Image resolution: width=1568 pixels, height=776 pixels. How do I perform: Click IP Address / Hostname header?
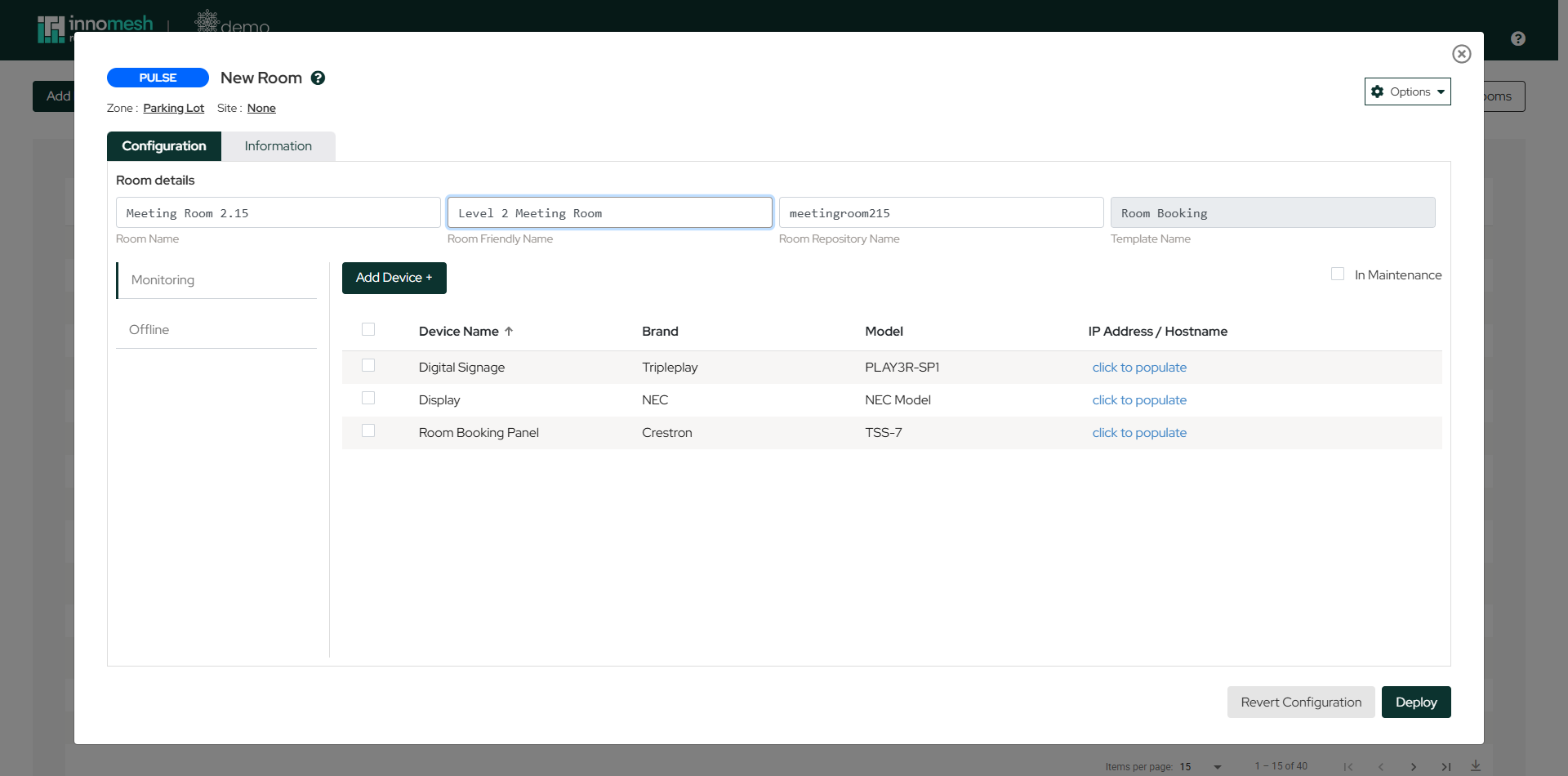[1157, 332]
